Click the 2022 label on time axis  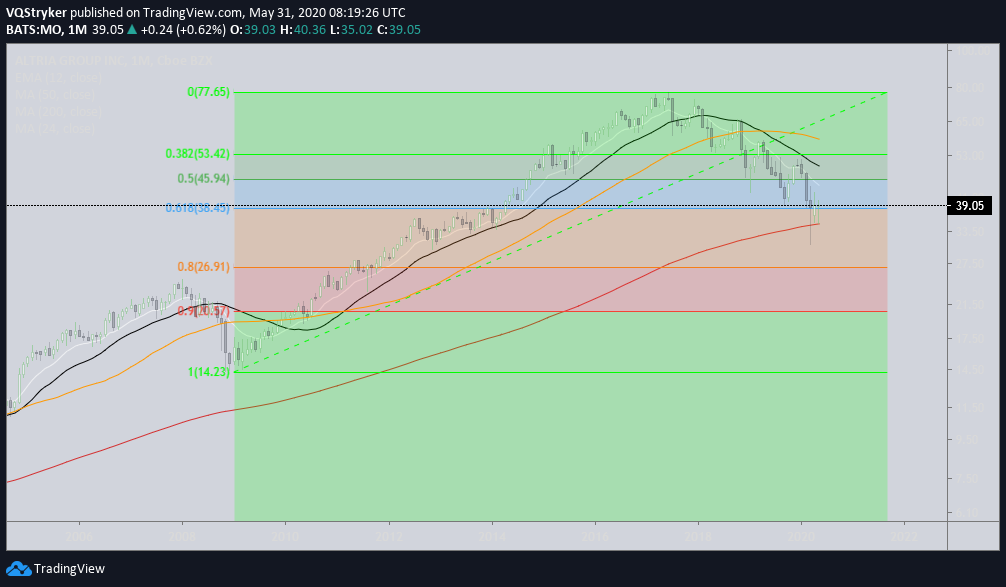[x=905, y=536]
